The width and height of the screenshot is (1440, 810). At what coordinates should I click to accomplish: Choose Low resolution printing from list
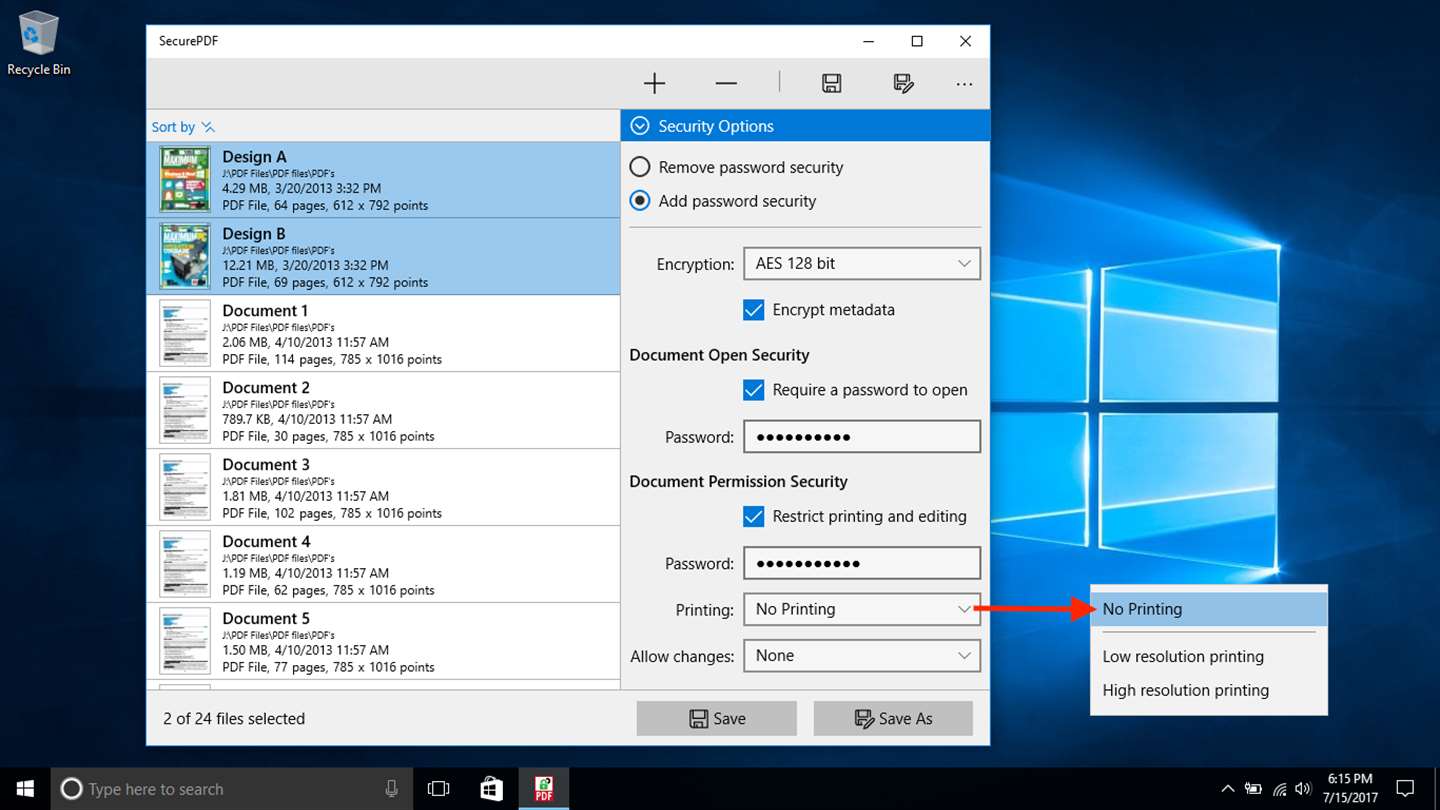pos(1183,657)
